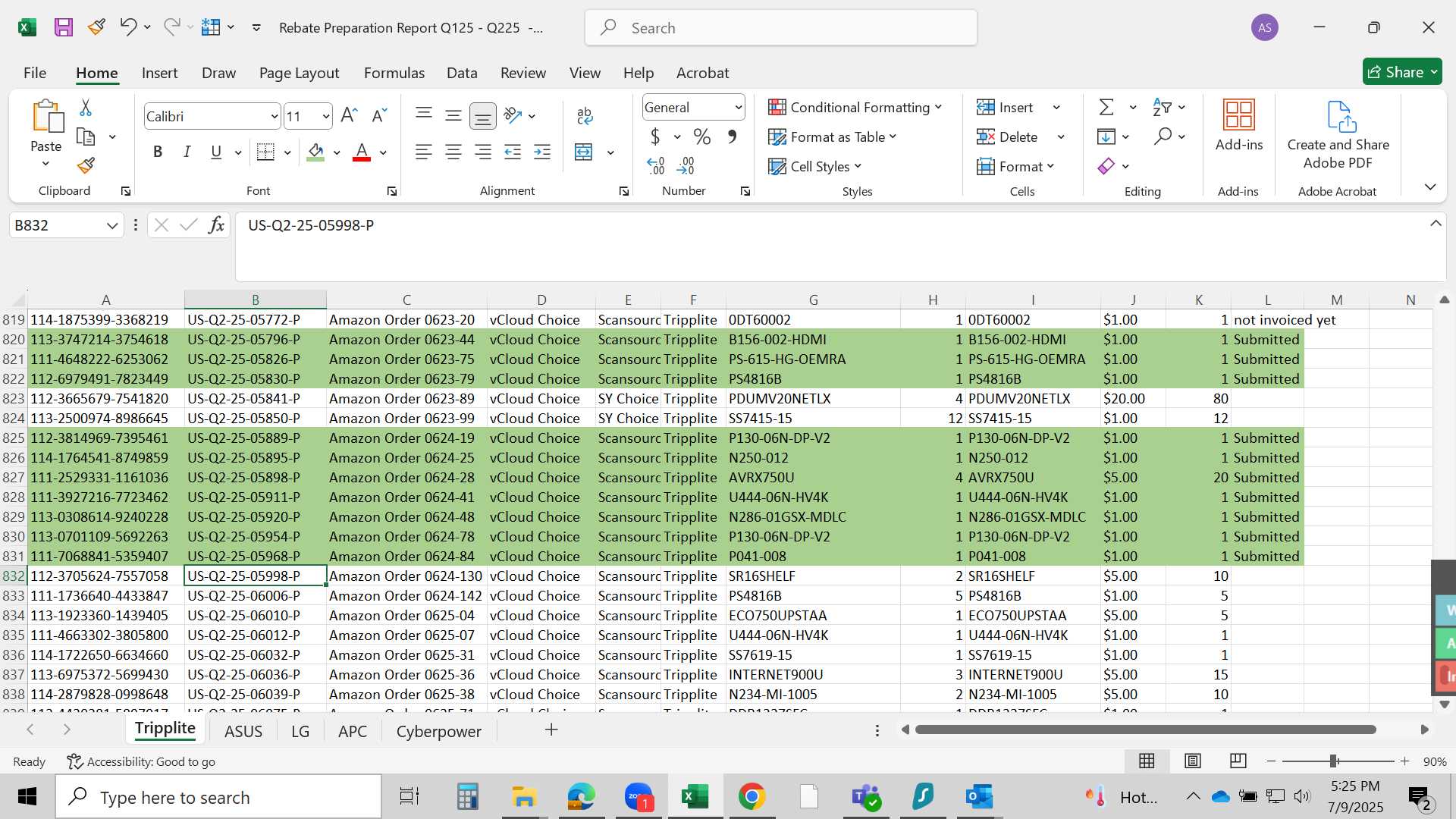
Task: Toggle Underline formatting
Action: point(216,152)
